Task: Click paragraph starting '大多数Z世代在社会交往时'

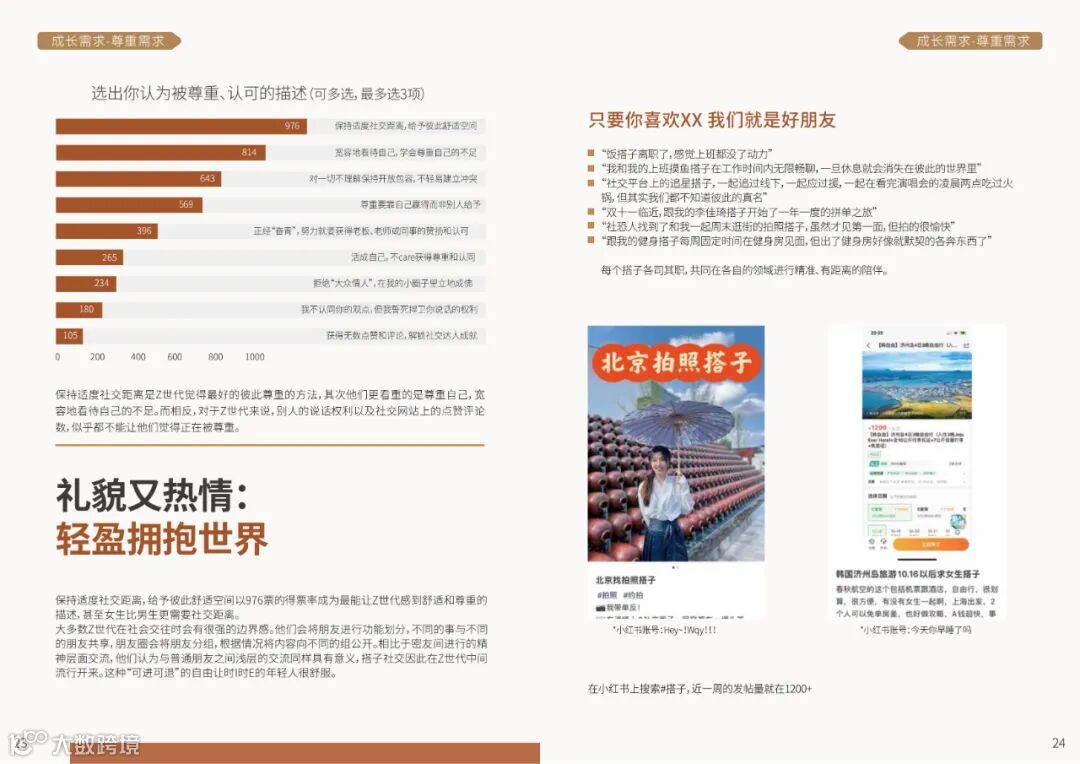Action: click(x=271, y=651)
